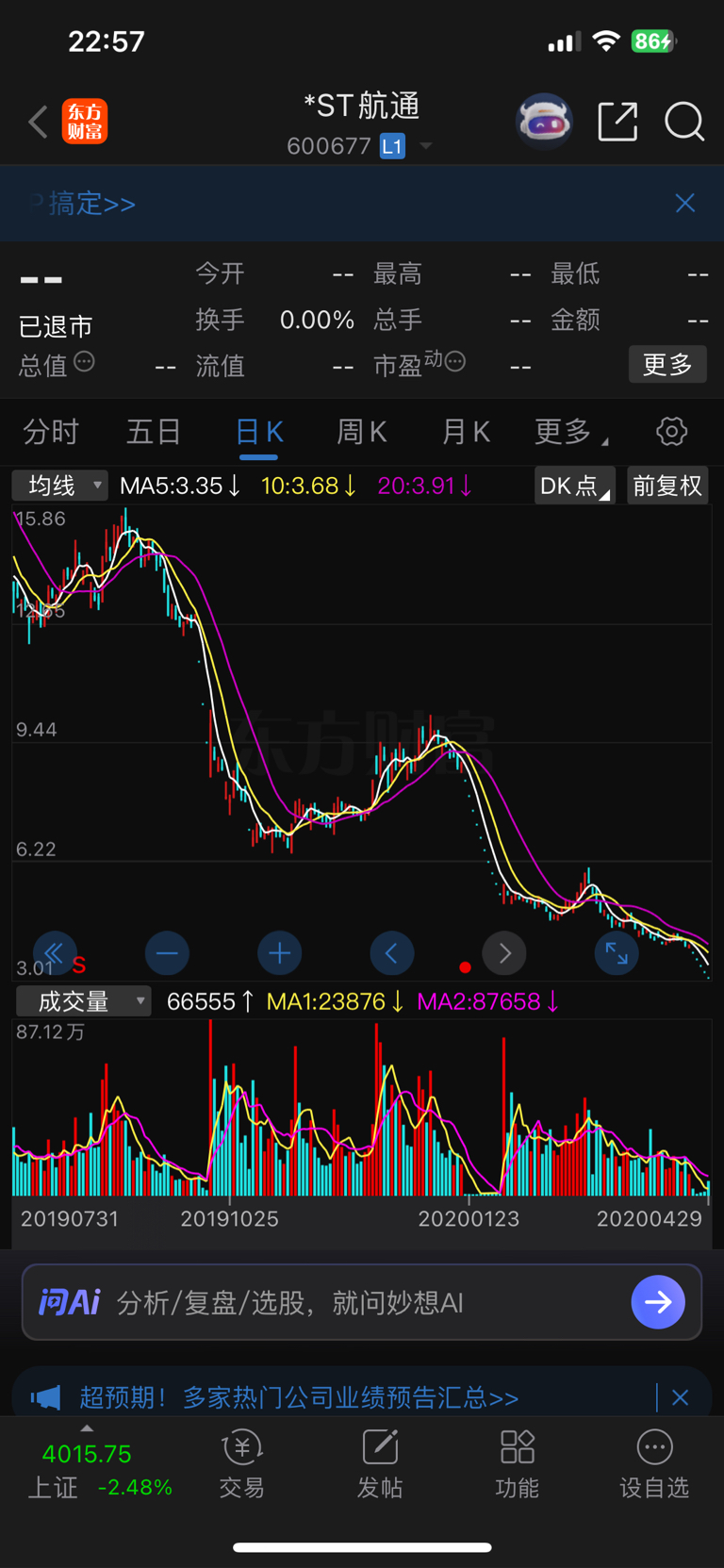Dismiss the news ticker banner
Screen dimensions: 724x1568
[680, 1397]
